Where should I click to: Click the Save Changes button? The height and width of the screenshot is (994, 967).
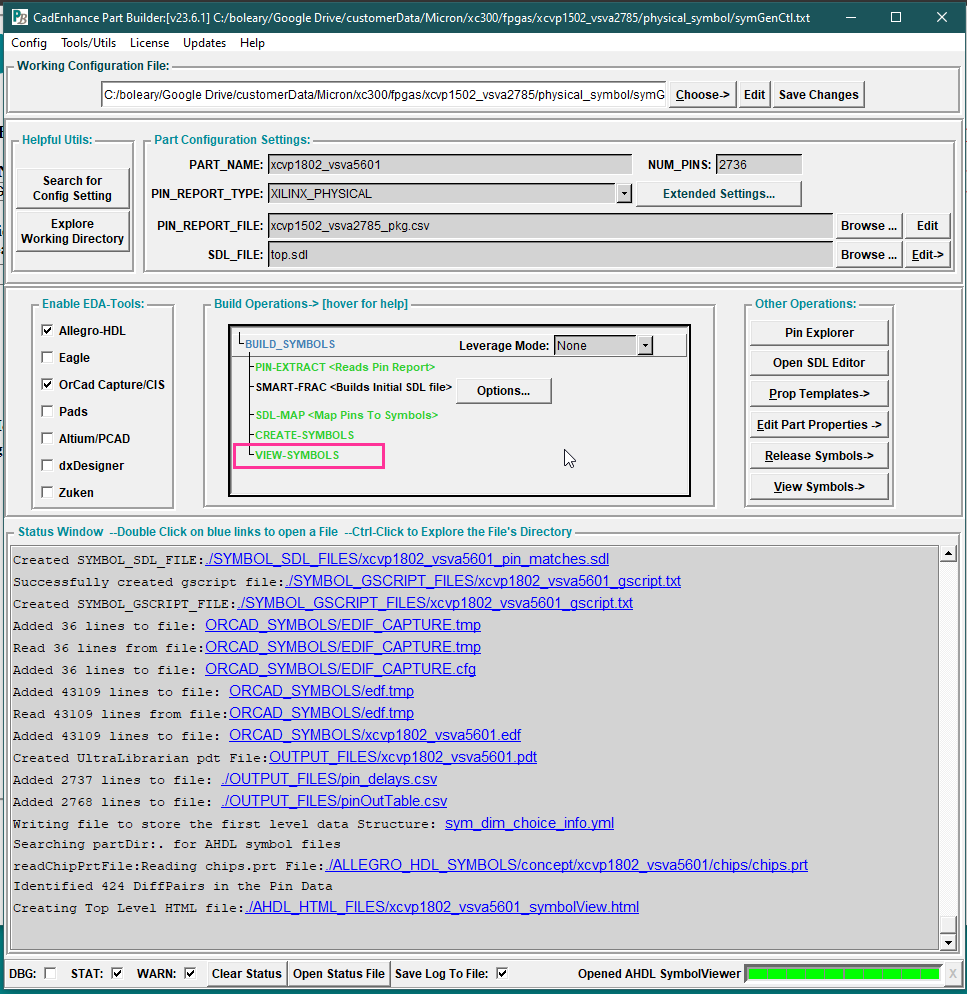819,94
